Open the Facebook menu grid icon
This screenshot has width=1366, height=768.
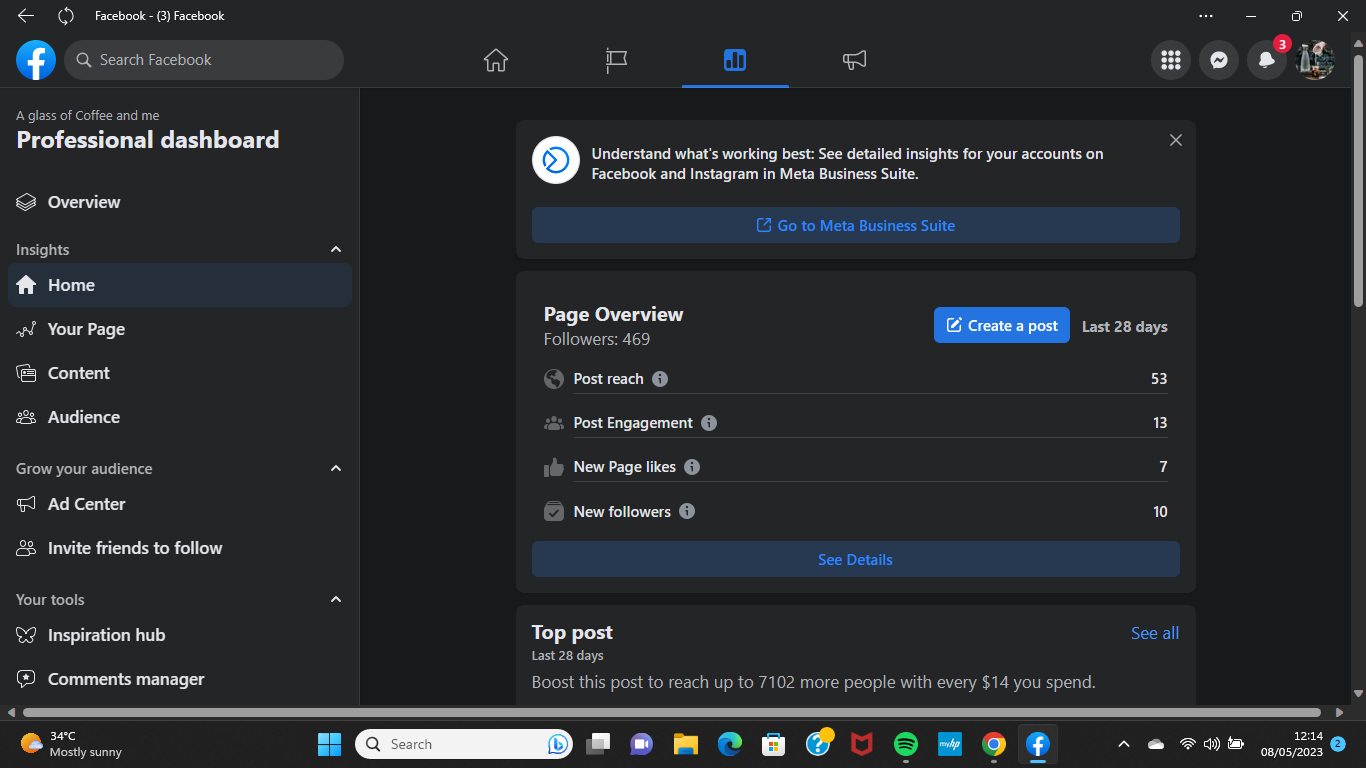1171,60
